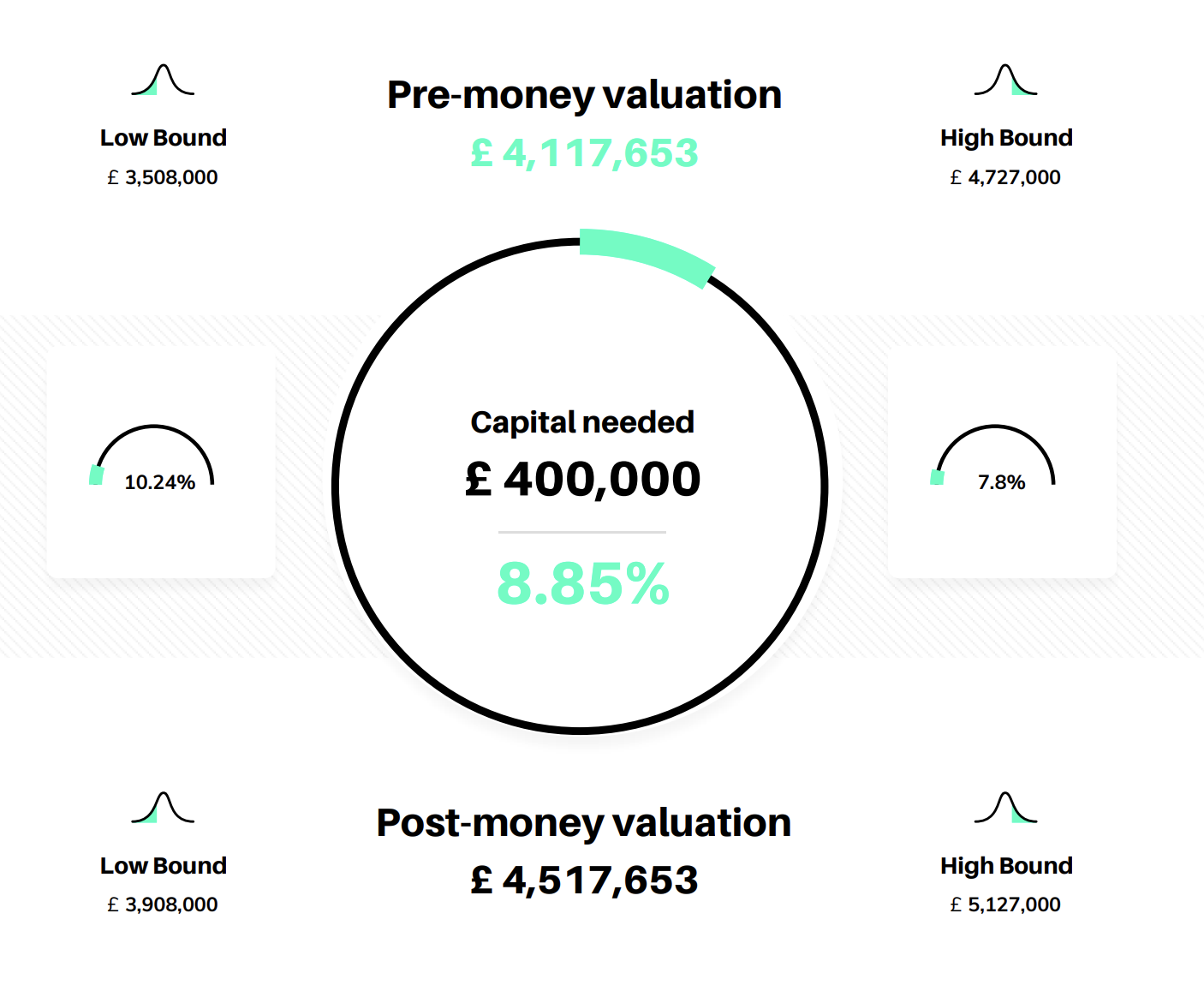Screen dimensions: 1204x997
Task: Click the 8.85% equity percentage
Action: coord(582,584)
